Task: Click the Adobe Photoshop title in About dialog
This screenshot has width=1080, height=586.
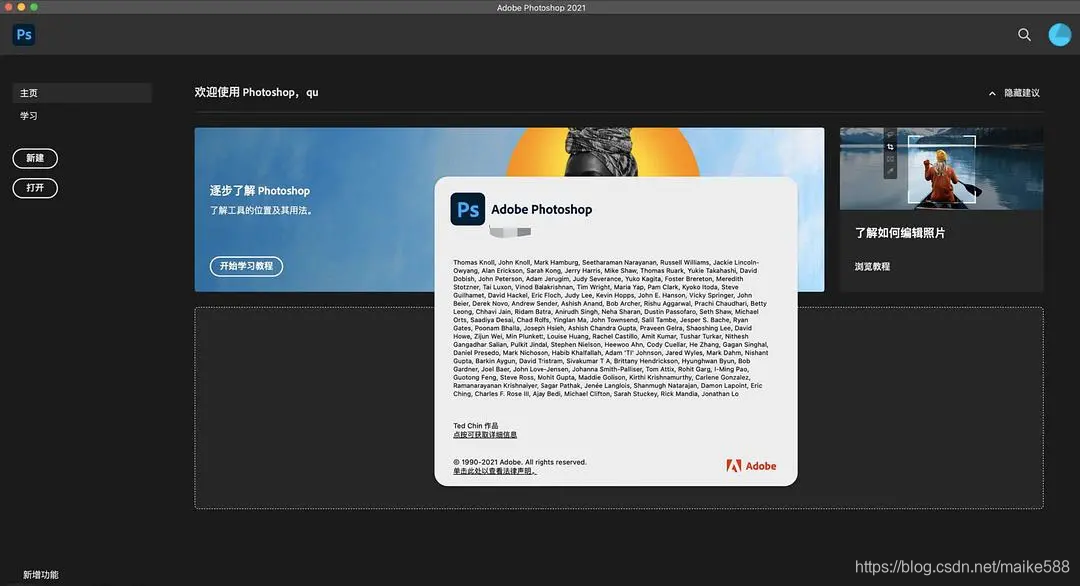Action: (x=541, y=209)
